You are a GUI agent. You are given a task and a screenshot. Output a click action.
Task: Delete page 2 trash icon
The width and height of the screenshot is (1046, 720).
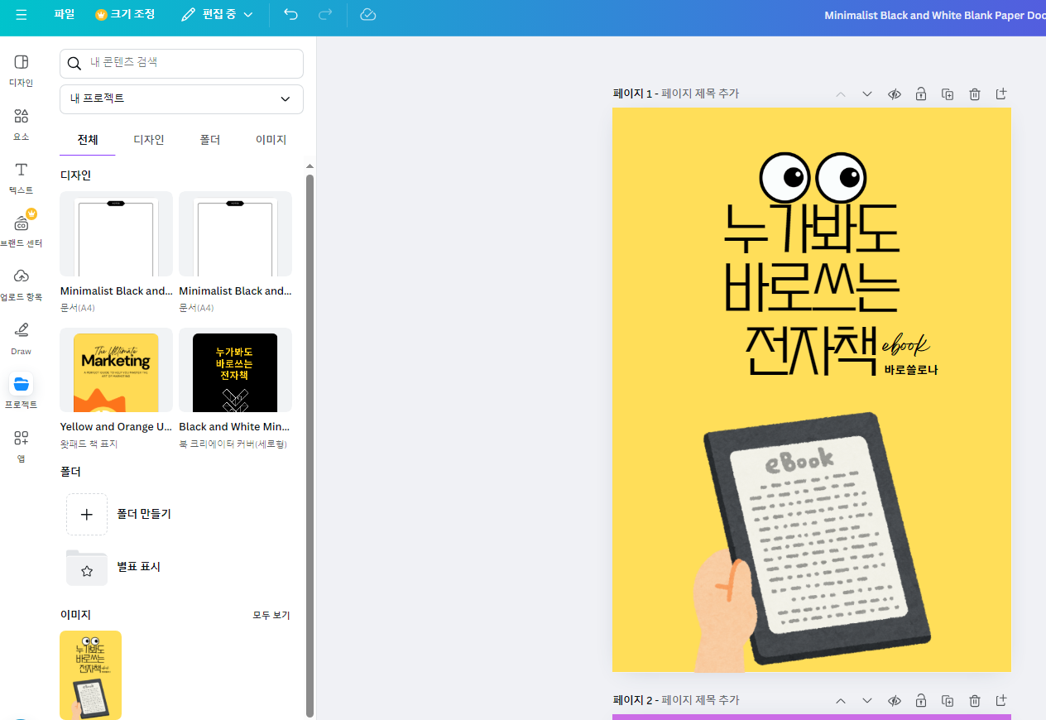coord(975,701)
